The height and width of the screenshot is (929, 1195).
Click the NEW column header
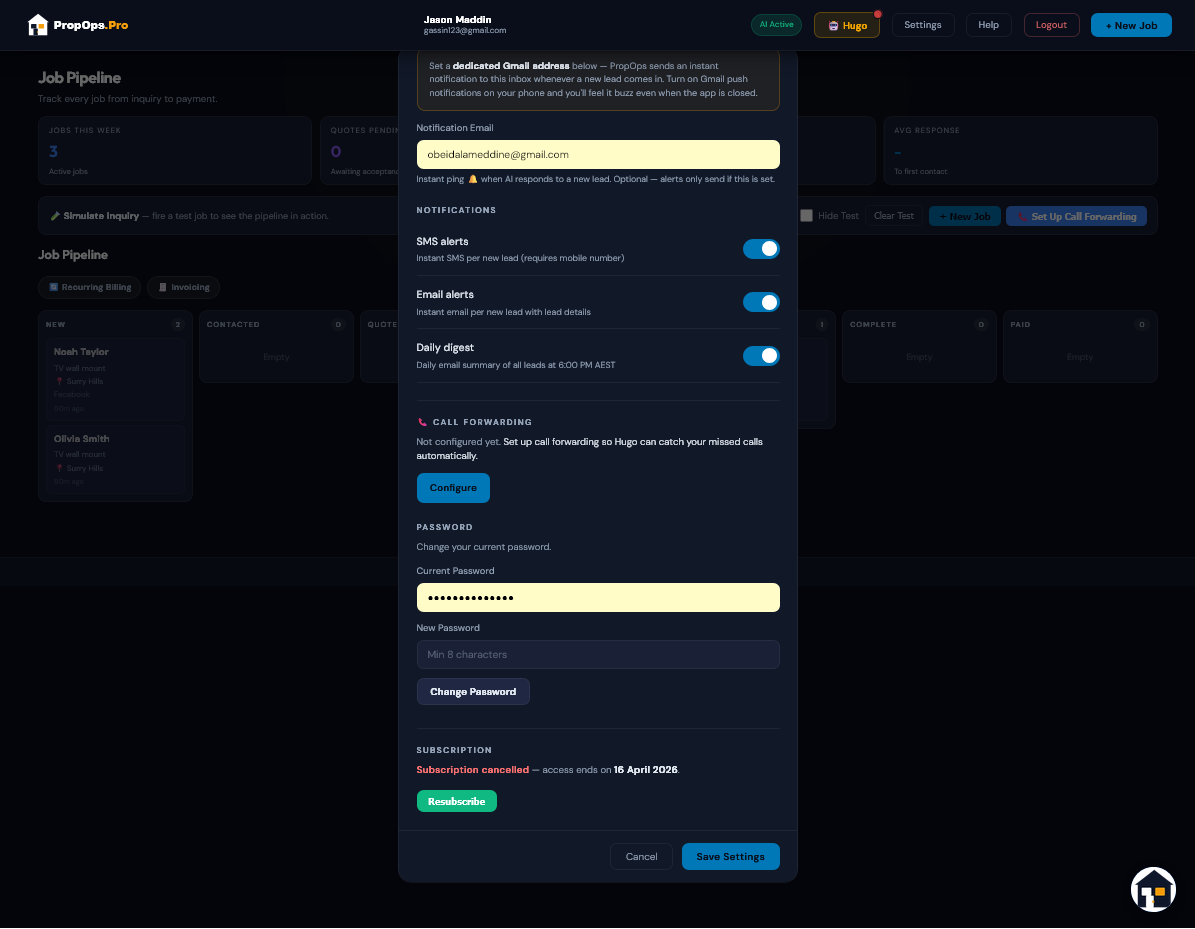coord(56,325)
